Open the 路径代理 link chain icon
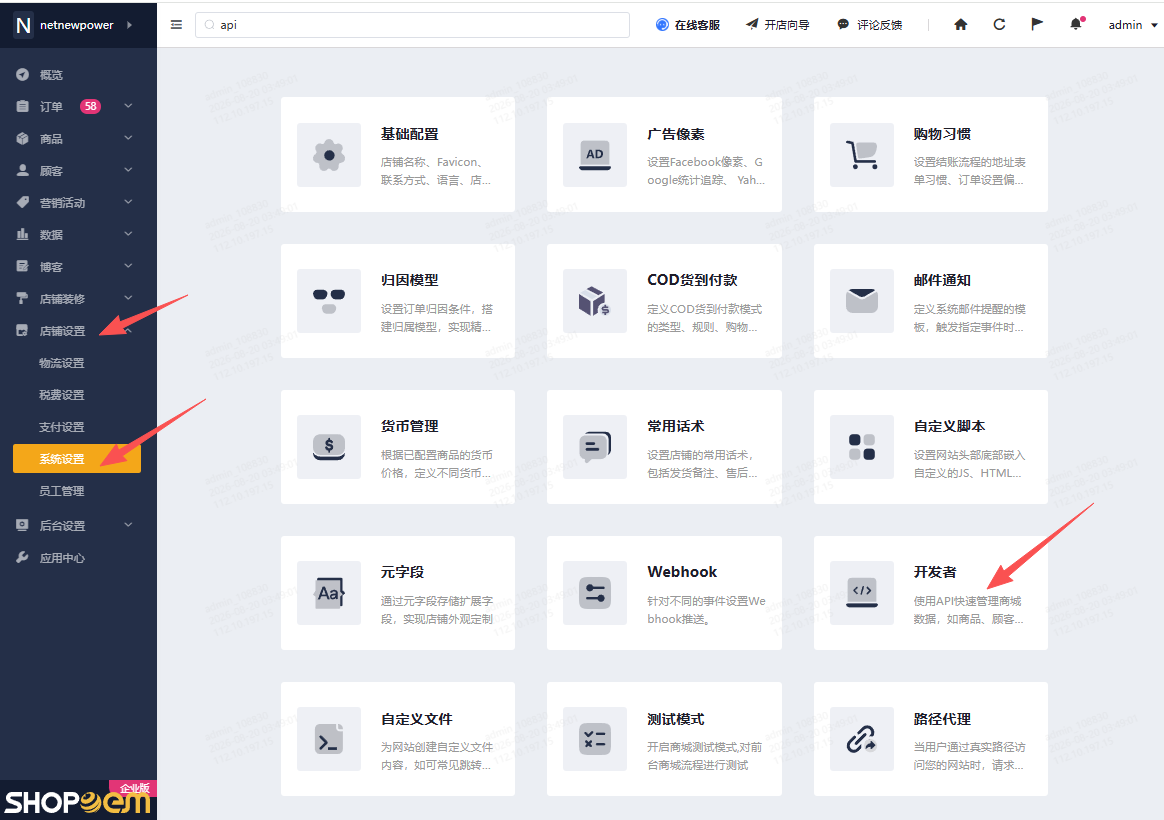Viewport: 1164px width, 820px height. [x=862, y=739]
